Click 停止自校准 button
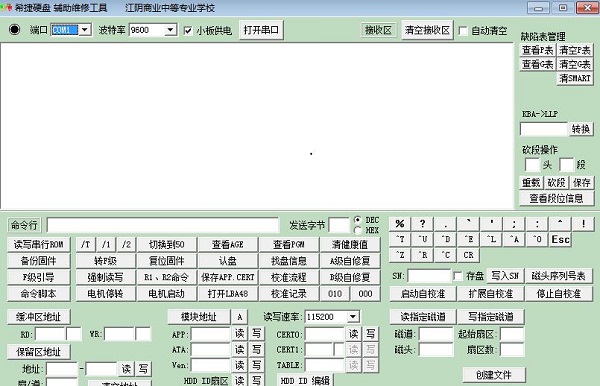This screenshot has height=386, width=600. pyautogui.click(x=559, y=294)
